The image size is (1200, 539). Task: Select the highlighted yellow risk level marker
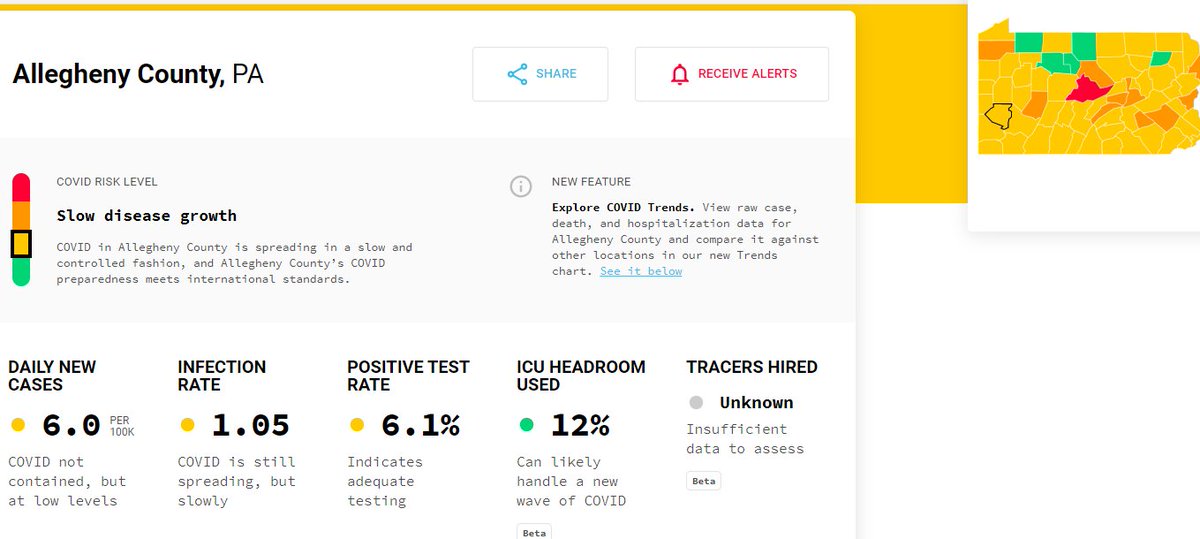21,243
